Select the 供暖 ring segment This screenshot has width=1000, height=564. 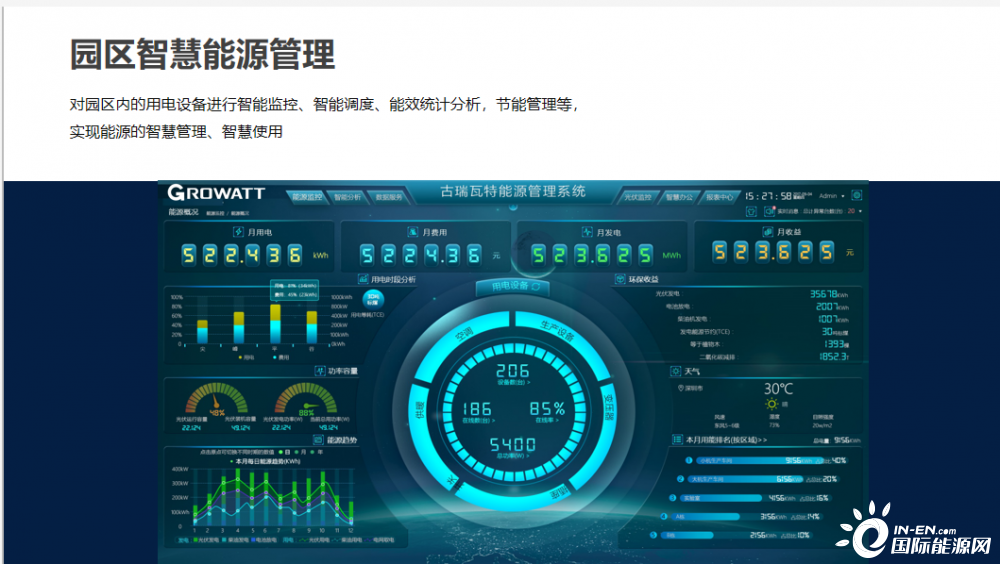[419, 410]
